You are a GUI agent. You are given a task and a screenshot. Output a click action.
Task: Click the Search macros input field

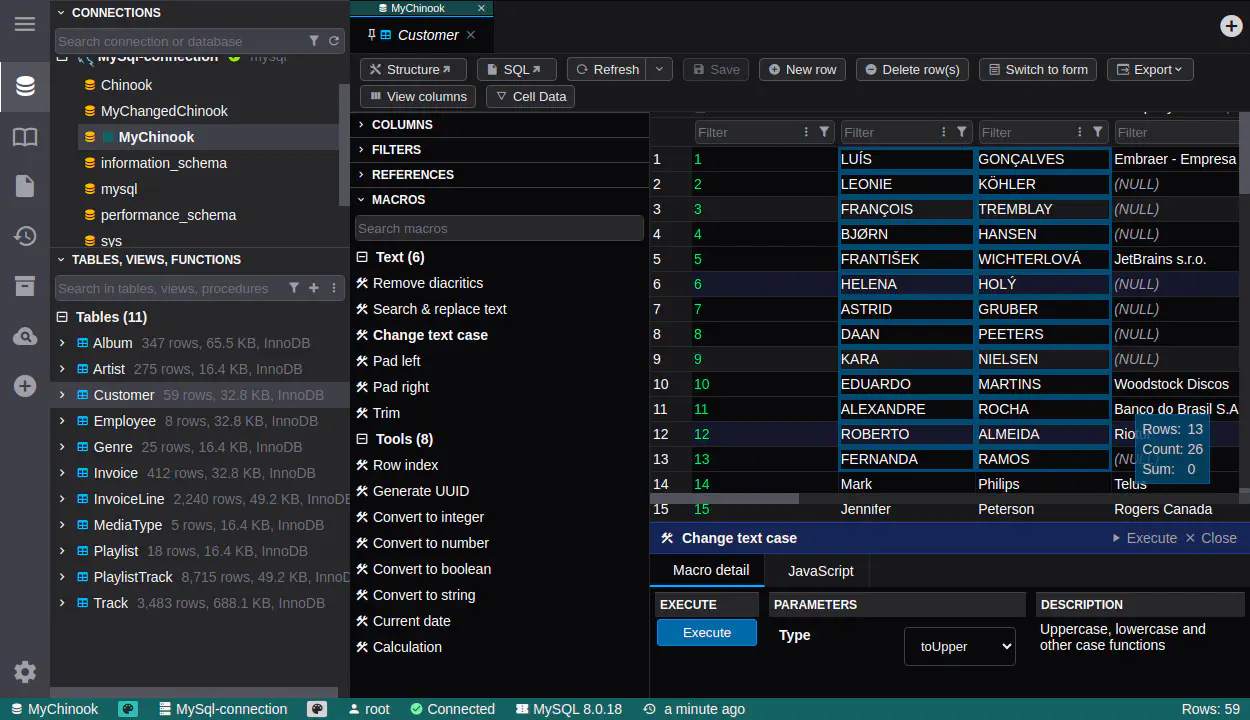click(499, 228)
